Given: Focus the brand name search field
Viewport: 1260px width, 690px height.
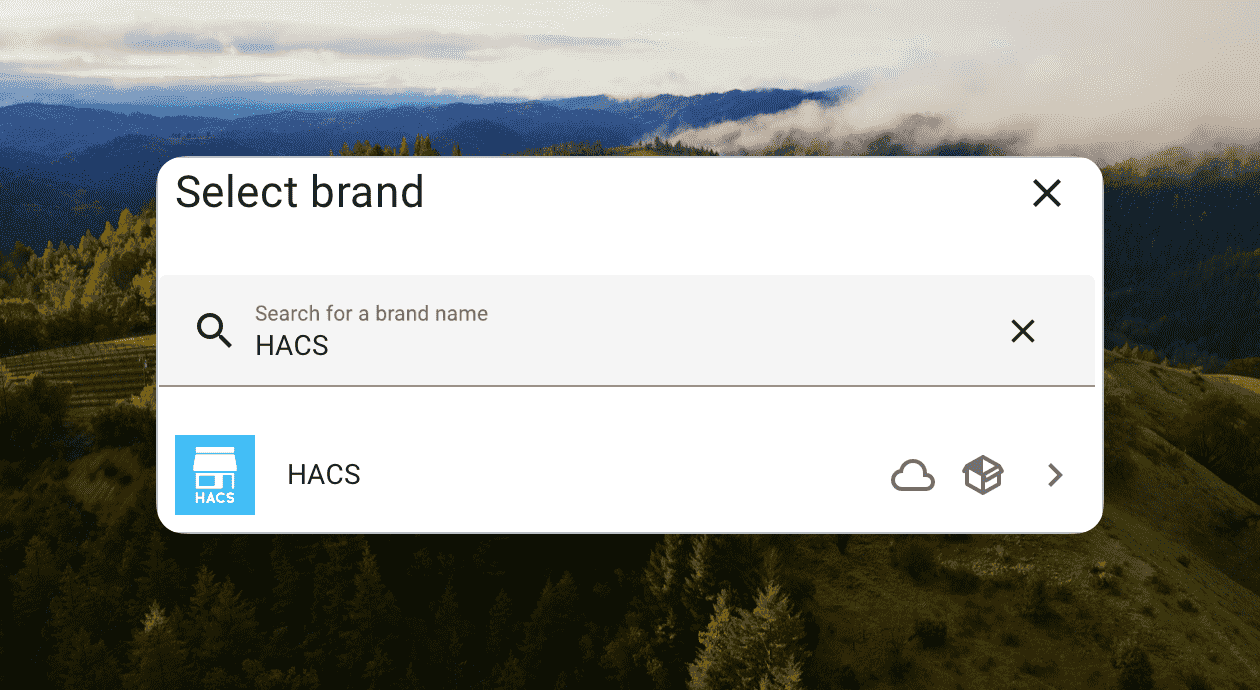Looking at the screenshot, I should tap(627, 331).
